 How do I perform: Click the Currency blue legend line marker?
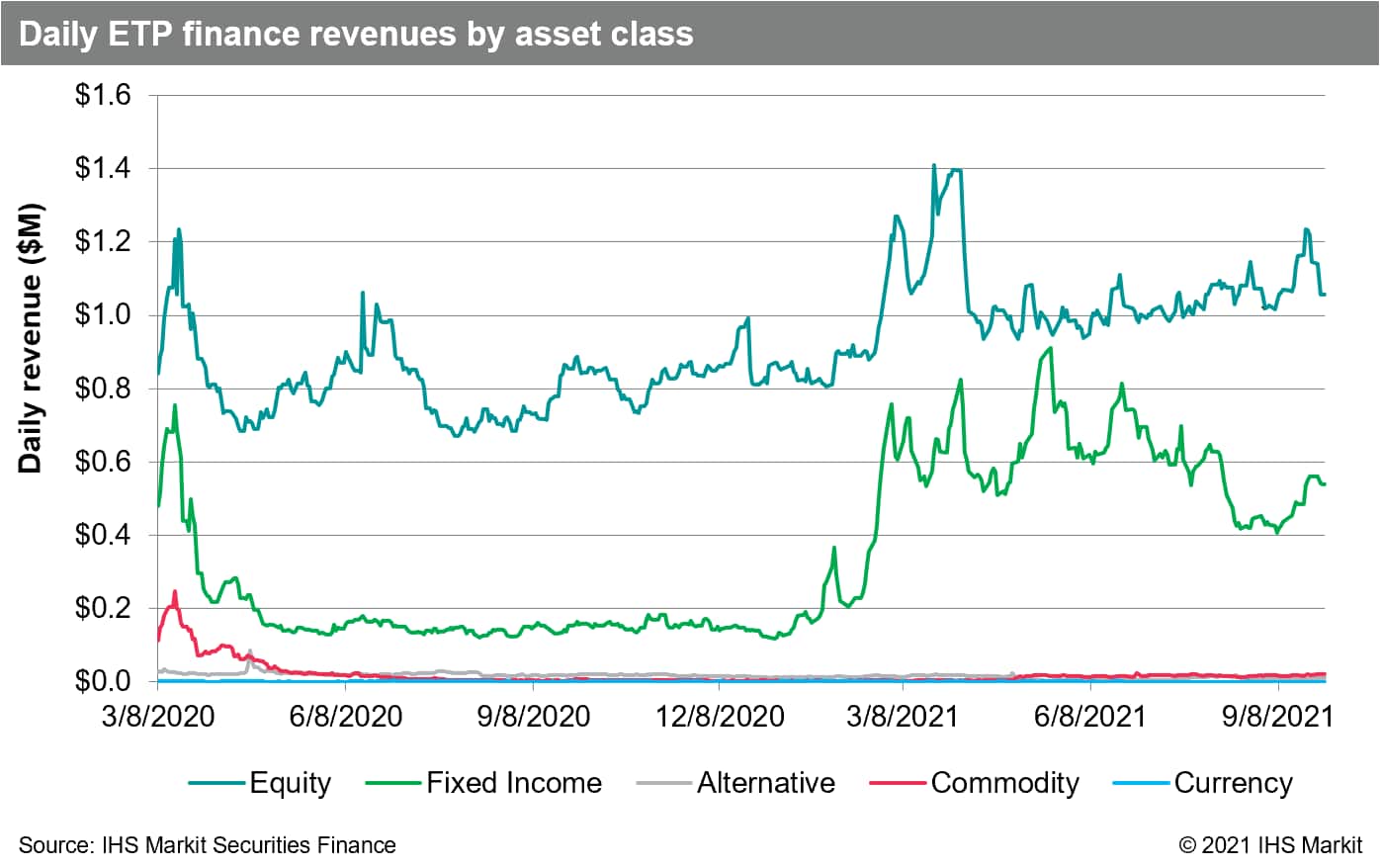[1142, 784]
